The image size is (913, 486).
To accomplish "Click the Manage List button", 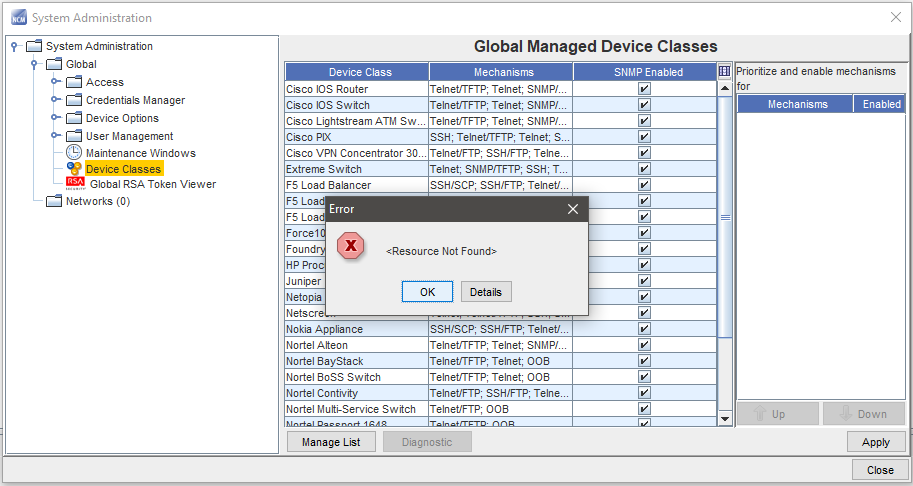I will (331, 442).
